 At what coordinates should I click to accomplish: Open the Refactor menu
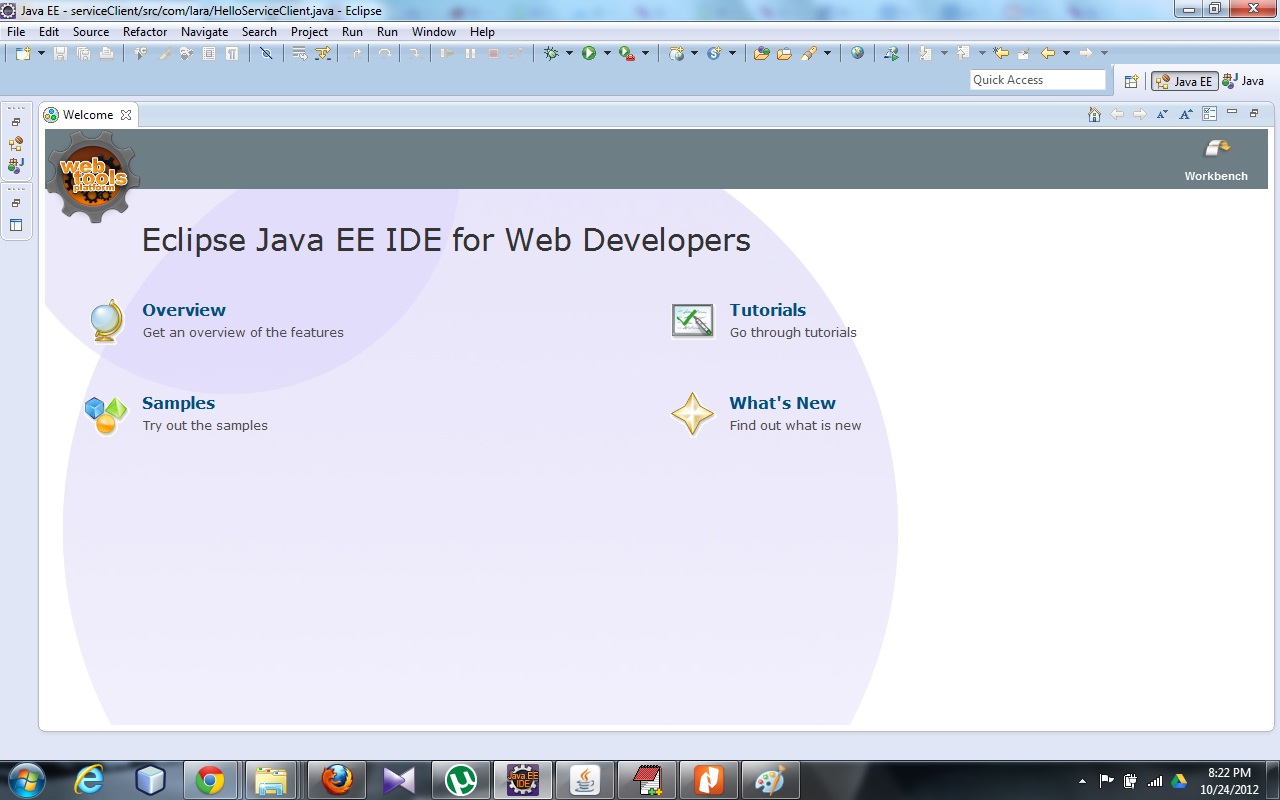(x=145, y=32)
